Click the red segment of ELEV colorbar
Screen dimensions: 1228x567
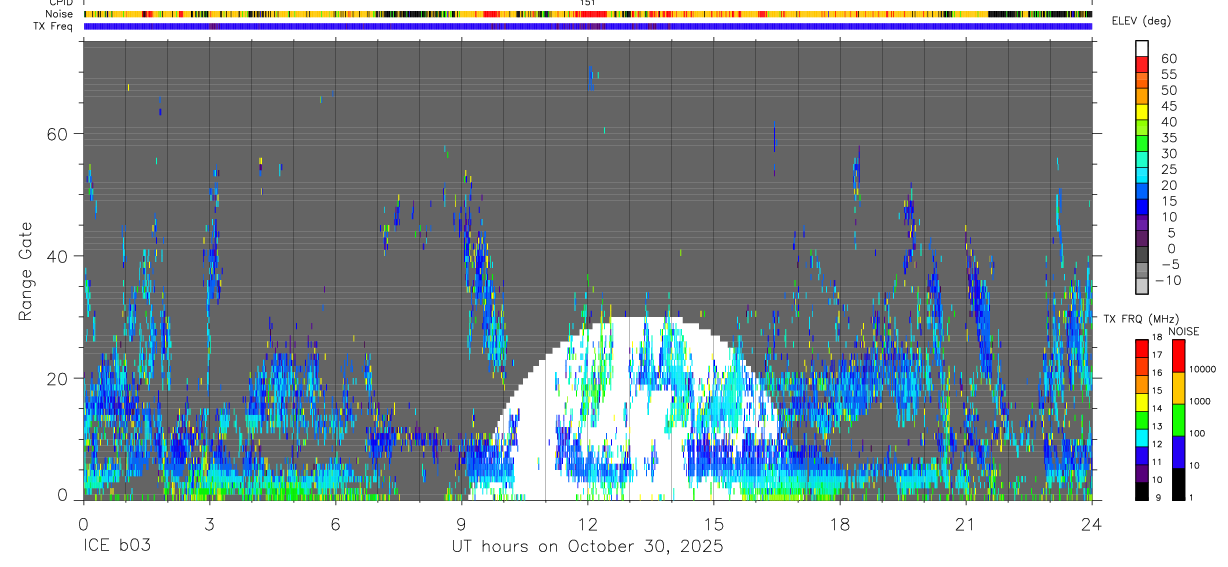click(x=1142, y=64)
